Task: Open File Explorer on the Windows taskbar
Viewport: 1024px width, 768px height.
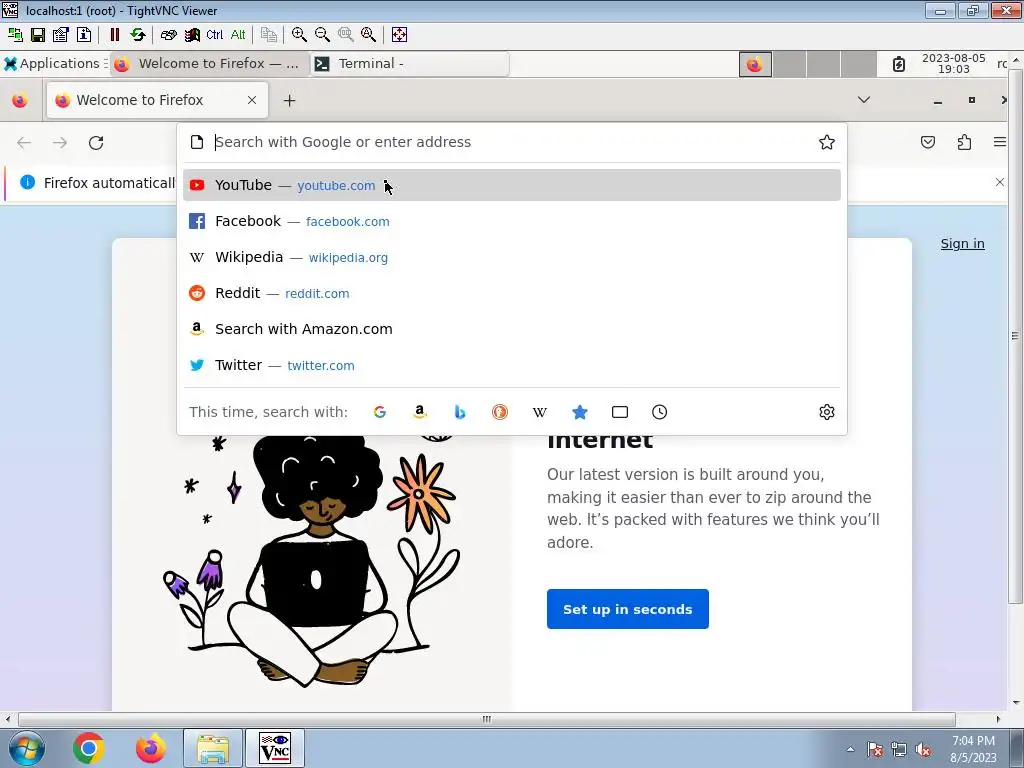Action: (213, 748)
